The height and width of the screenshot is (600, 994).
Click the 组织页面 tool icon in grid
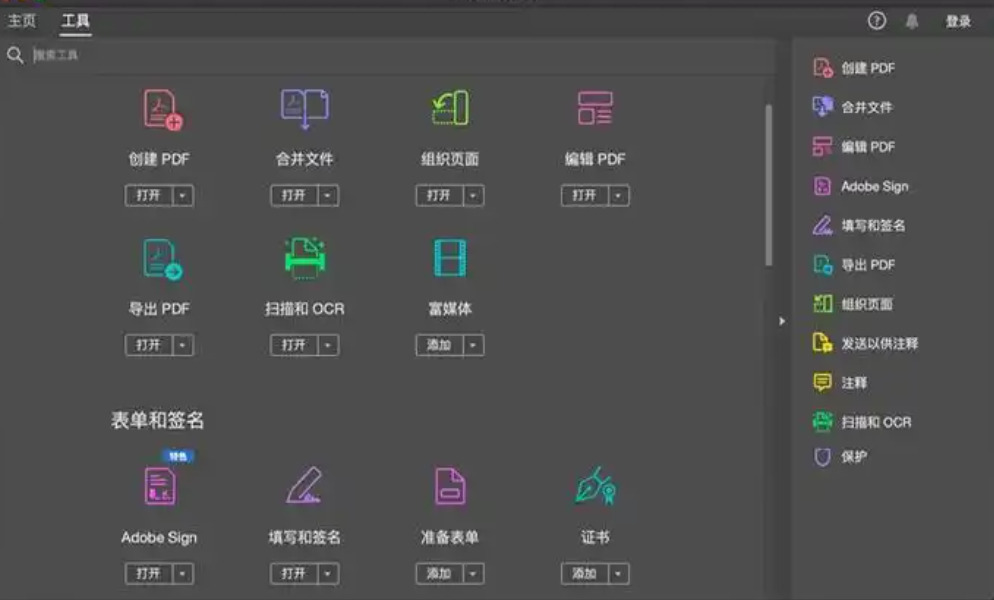coord(450,108)
